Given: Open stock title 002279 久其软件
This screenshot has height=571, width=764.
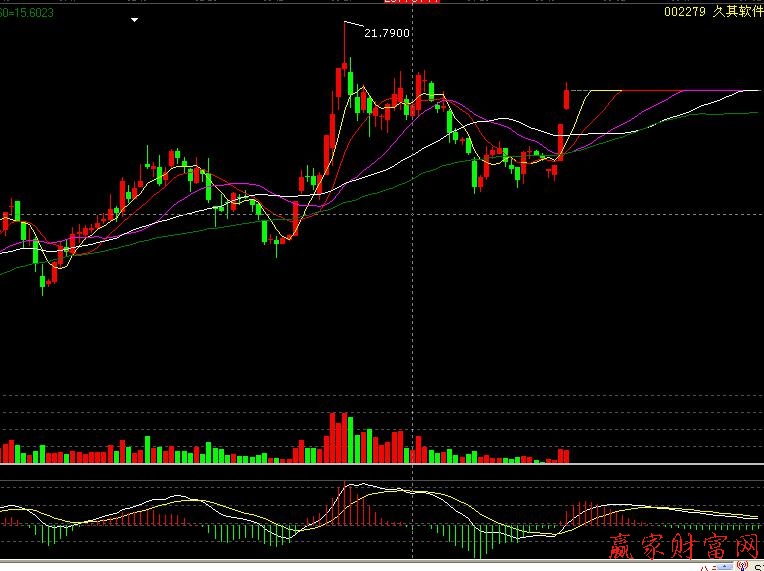Looking at the screenshot, I should click(x=713, y=12).
